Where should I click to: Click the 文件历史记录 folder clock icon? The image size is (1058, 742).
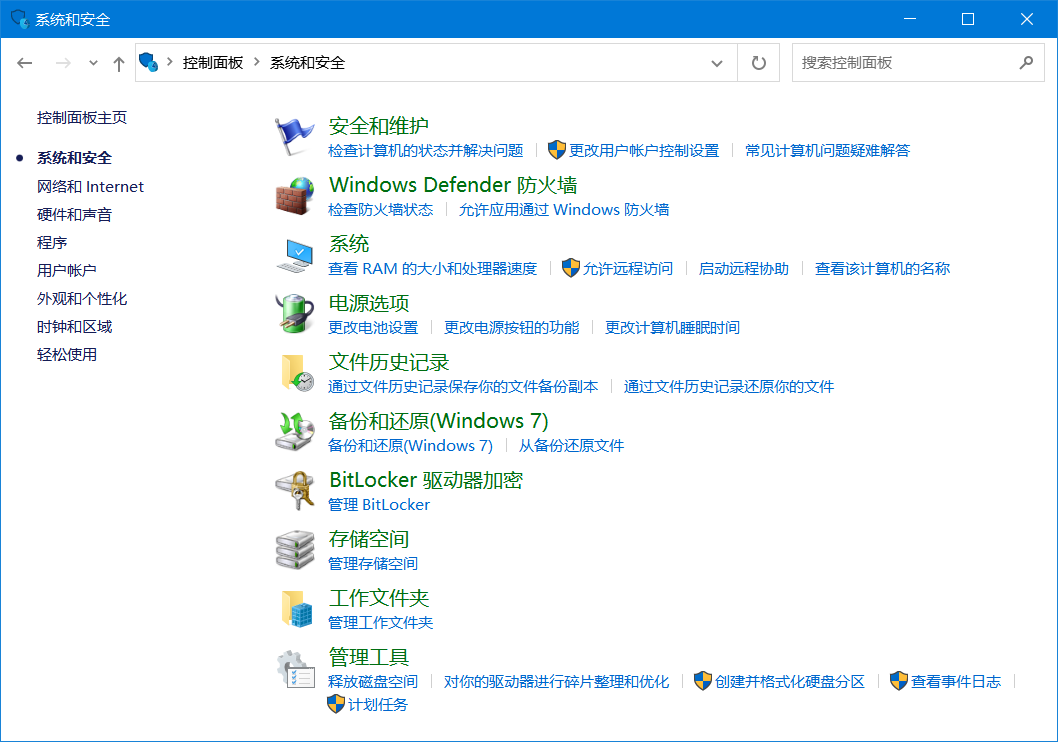(295, 373)
